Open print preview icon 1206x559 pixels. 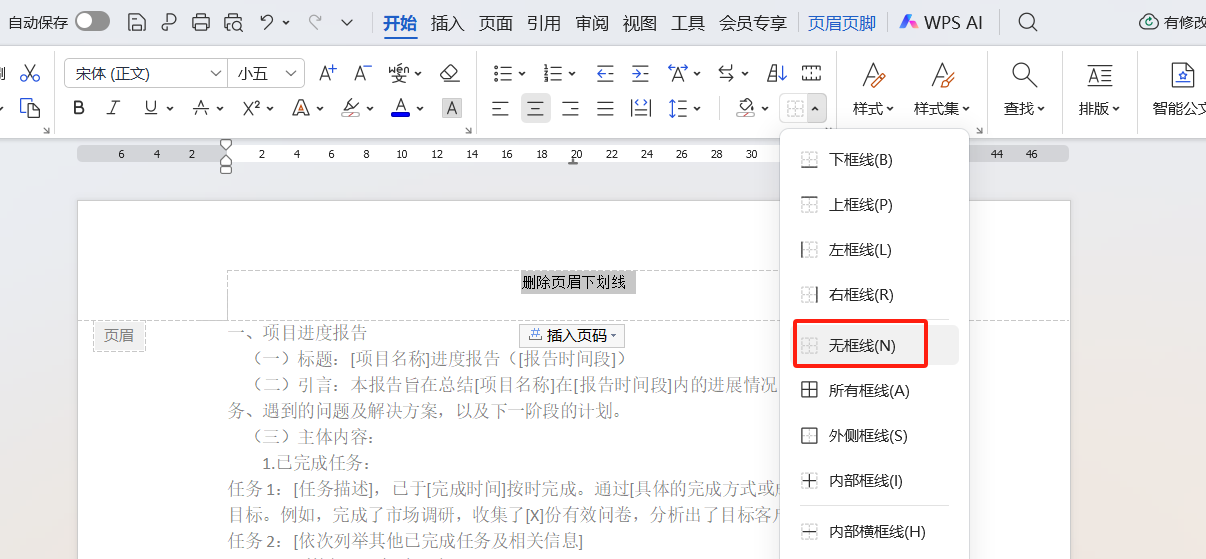point(233,22)
